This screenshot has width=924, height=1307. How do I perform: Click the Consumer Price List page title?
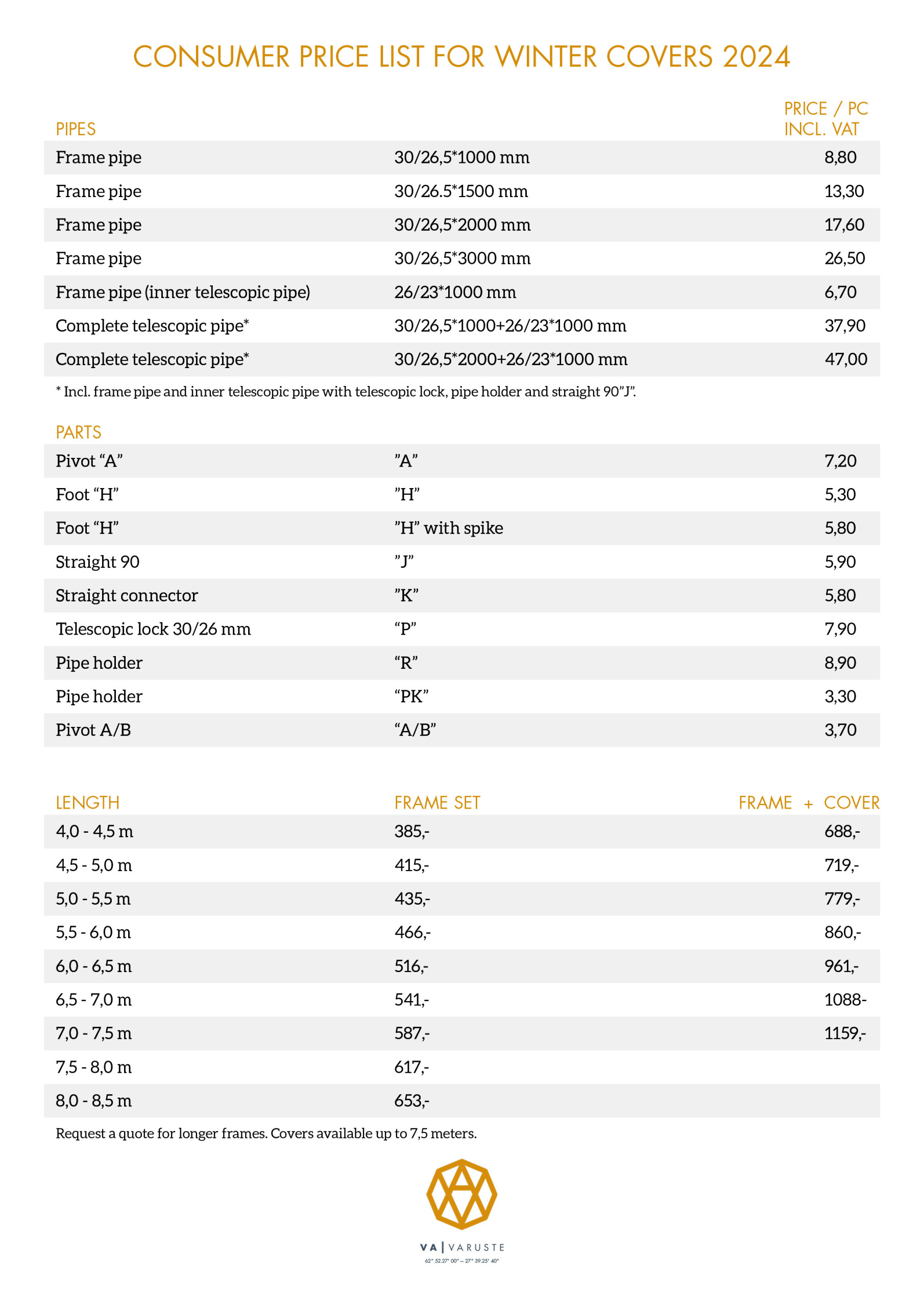pyautogui.click(x=461, y=57)
